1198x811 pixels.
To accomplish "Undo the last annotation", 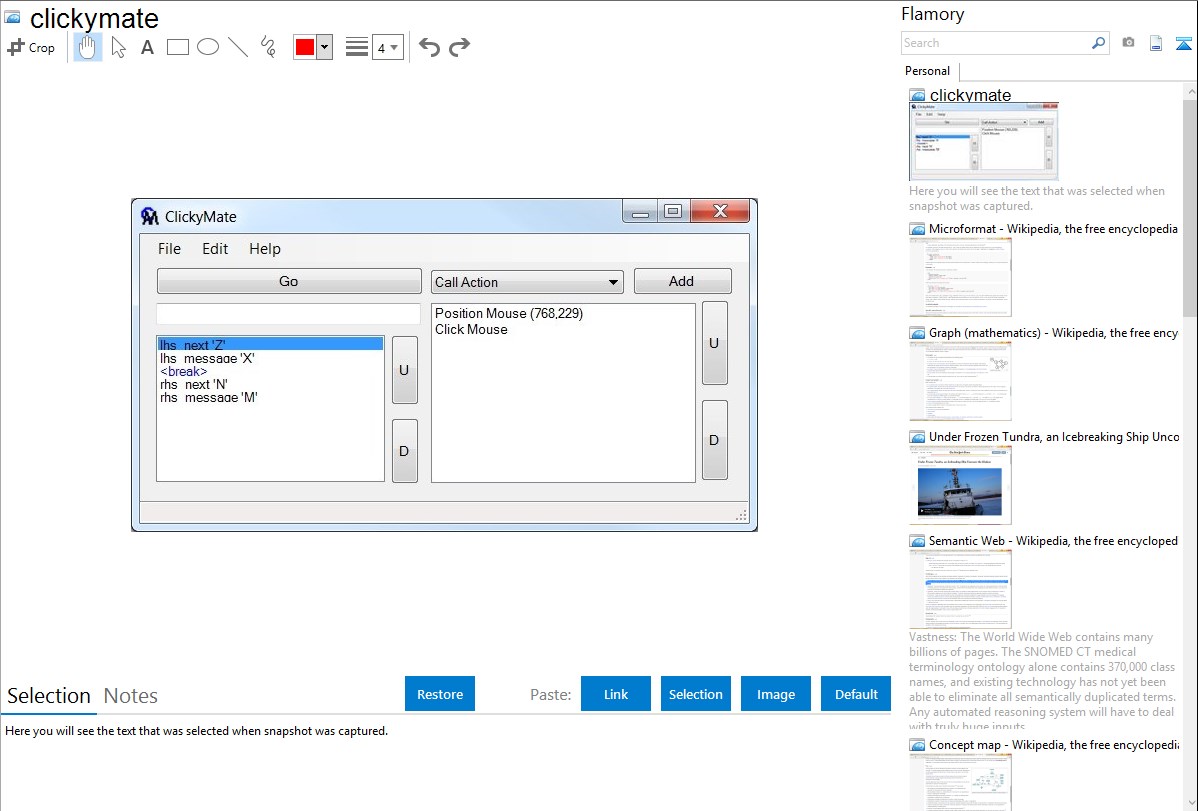I will (x=429, y=47).
